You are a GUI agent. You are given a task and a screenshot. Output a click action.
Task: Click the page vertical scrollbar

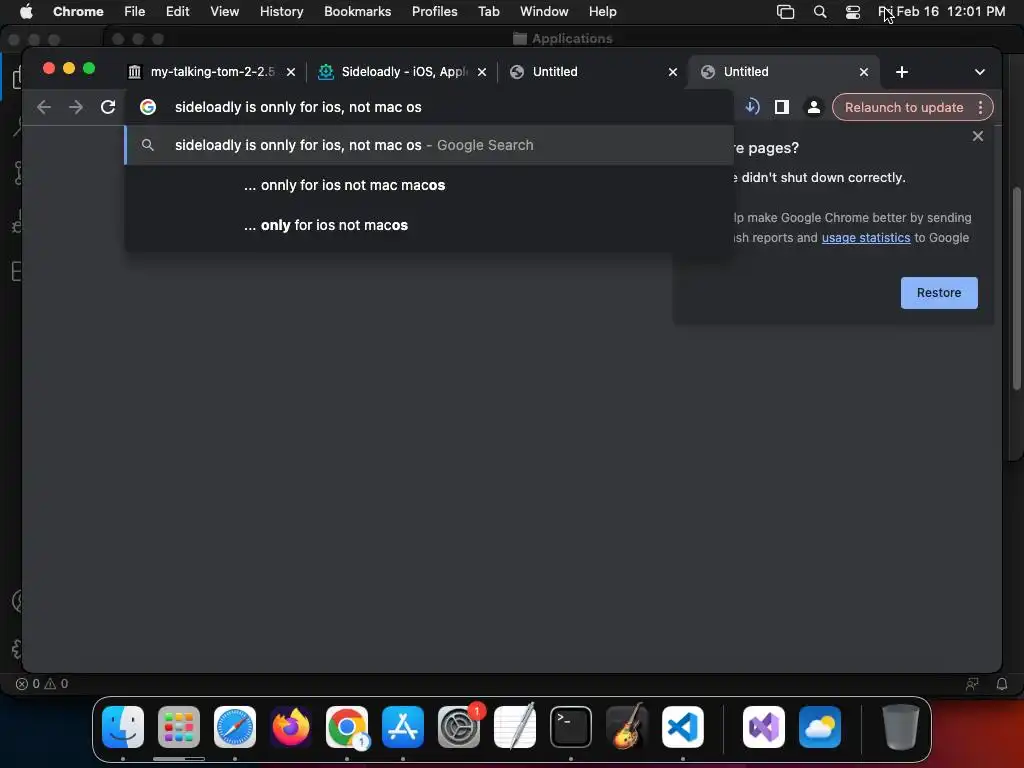coord(1017,289)
